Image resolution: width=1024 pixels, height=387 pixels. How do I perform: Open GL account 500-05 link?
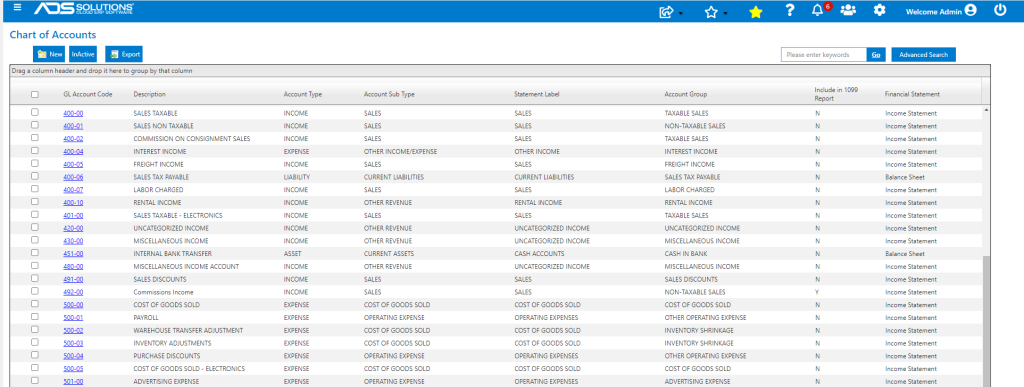(x=73, y=369)
